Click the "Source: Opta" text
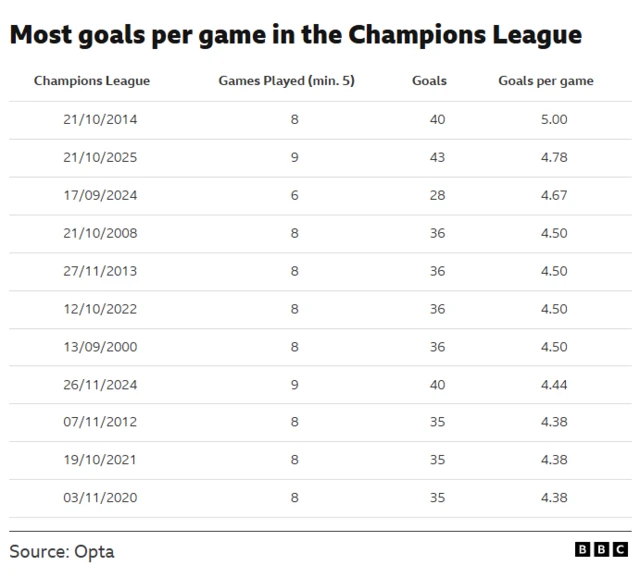 (x=62, y=551)
